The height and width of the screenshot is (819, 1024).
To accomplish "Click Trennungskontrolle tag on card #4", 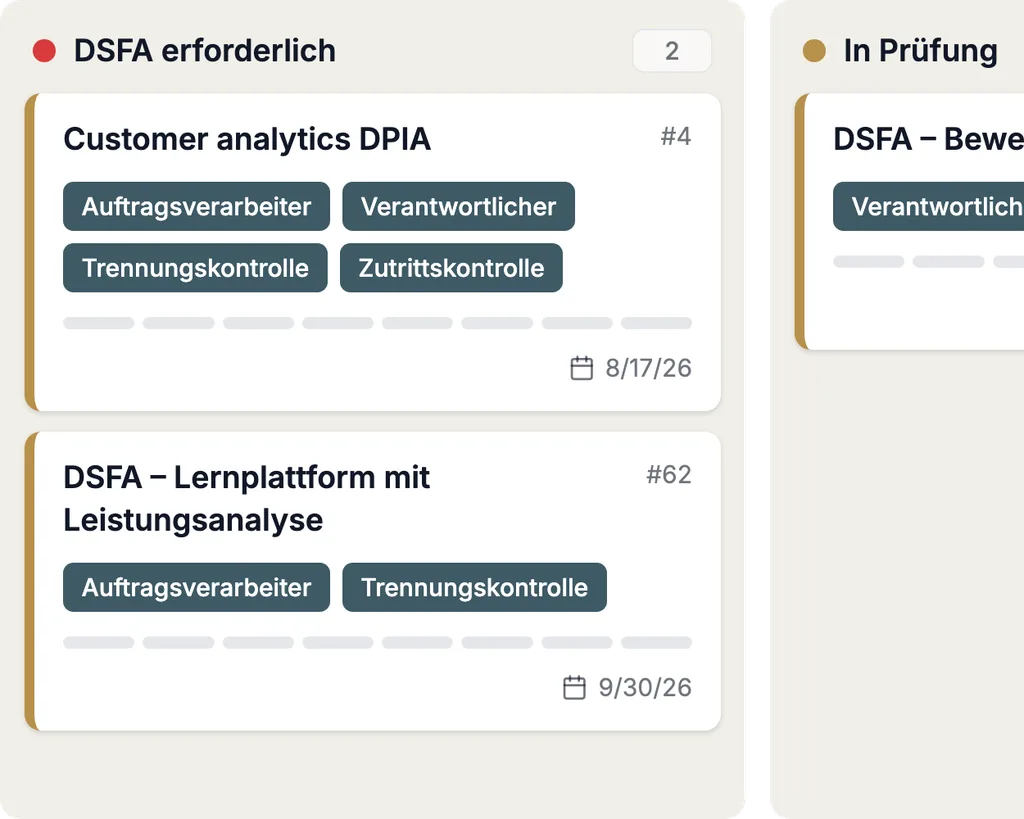I will tap(195, 268).
